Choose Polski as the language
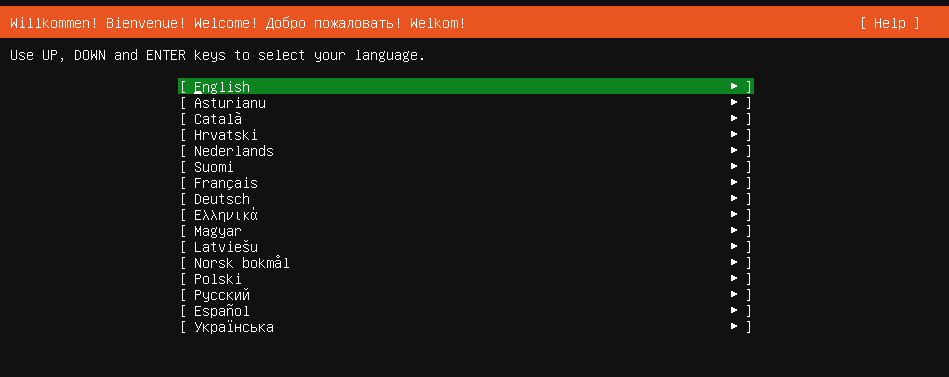The image size is (949, 377). coord(465,279)
